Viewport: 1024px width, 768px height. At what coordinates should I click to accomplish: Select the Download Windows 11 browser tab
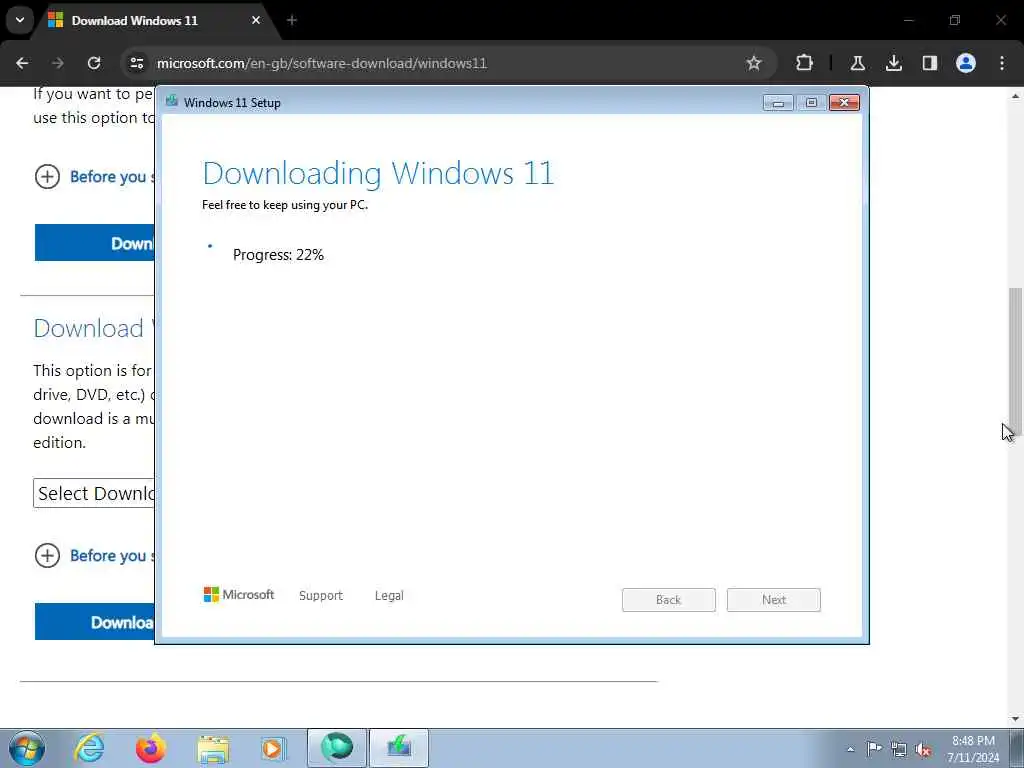(157, 20)
